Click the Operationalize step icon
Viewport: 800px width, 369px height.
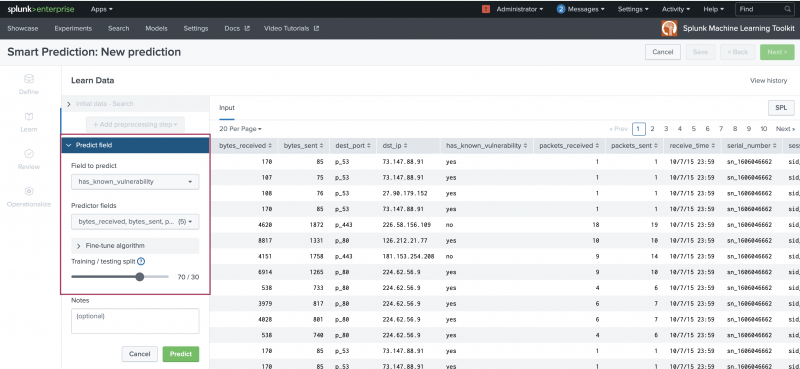[x=29, y=191]
